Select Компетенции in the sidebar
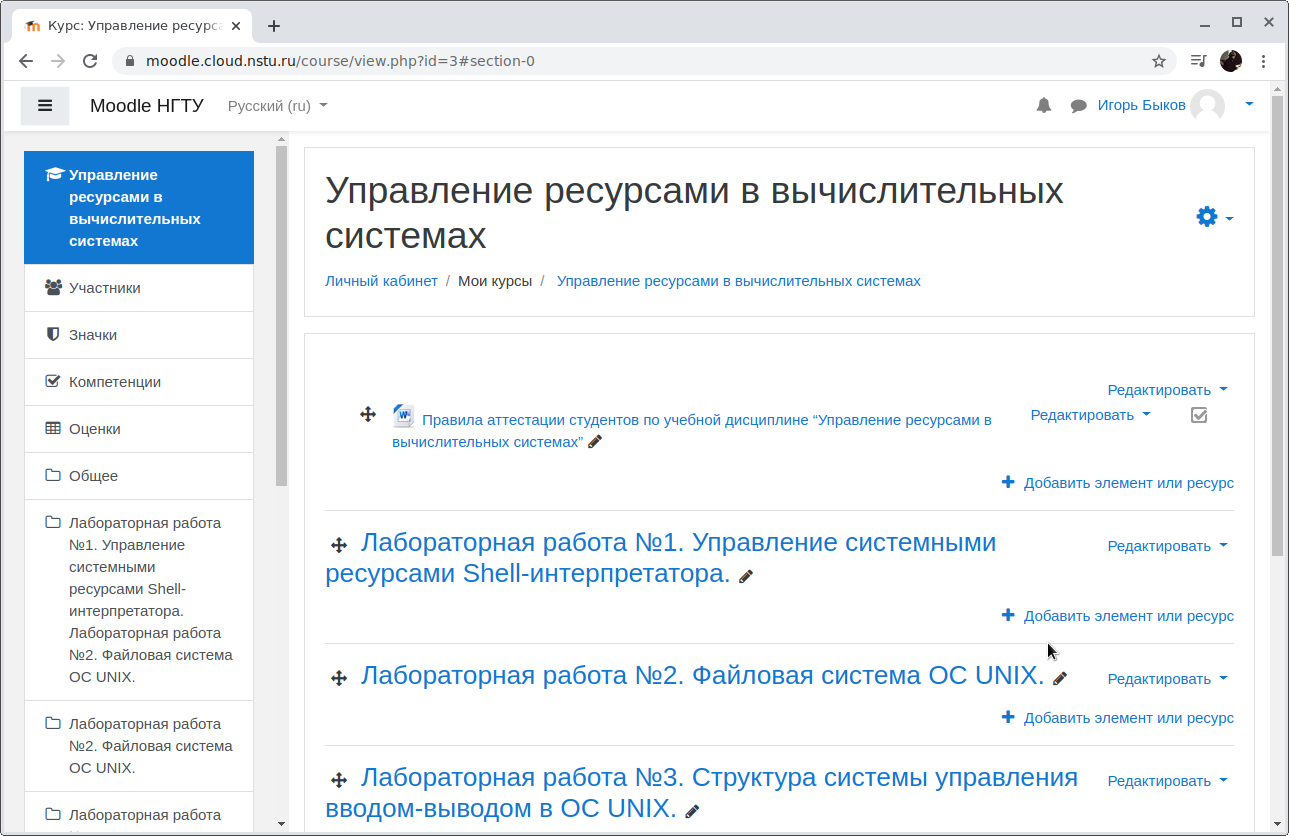This screenshot has height=836, width=1289. pyautogui.click(x=139, y=382)
